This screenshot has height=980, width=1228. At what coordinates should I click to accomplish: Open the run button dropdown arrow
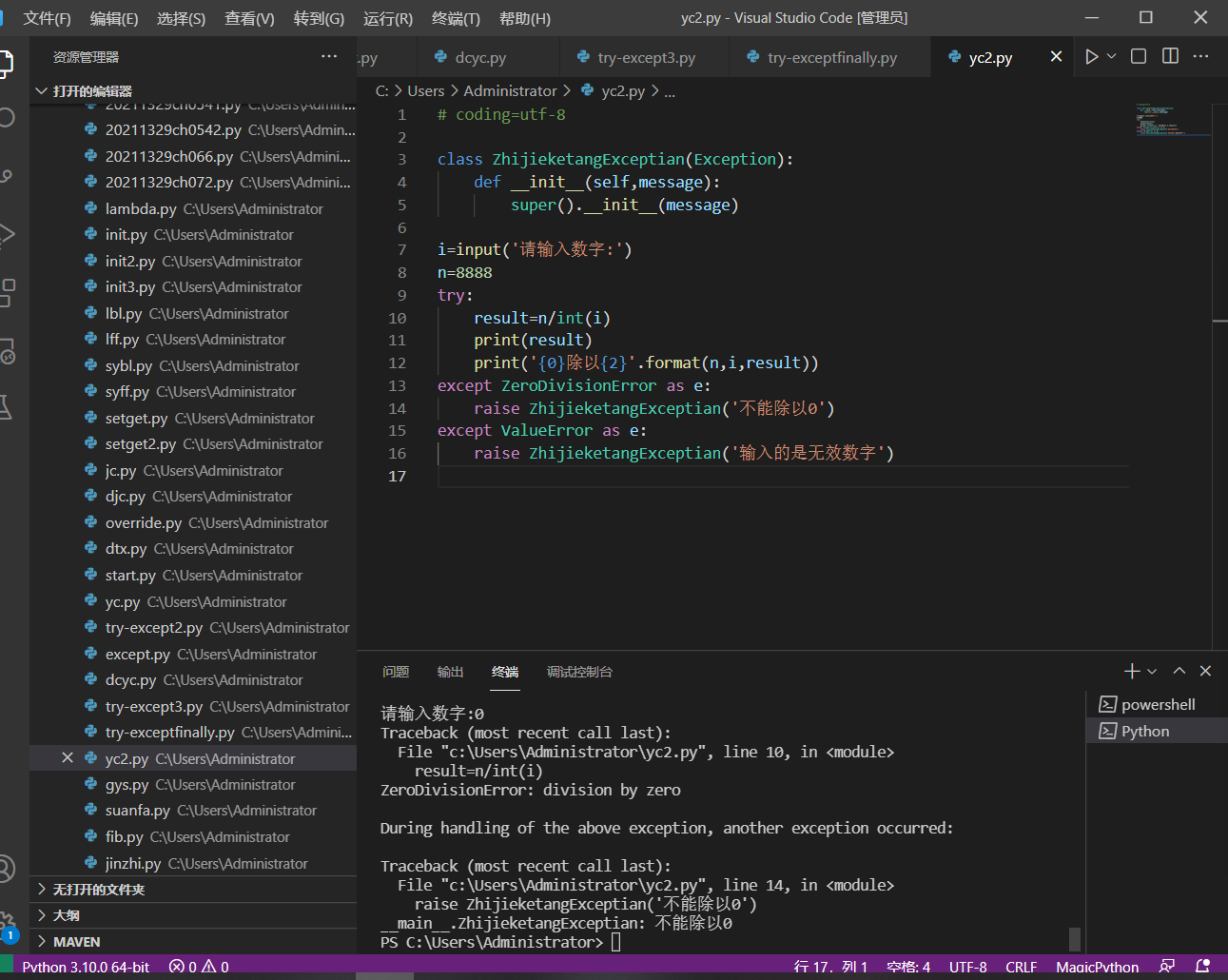pos(1111,57)
